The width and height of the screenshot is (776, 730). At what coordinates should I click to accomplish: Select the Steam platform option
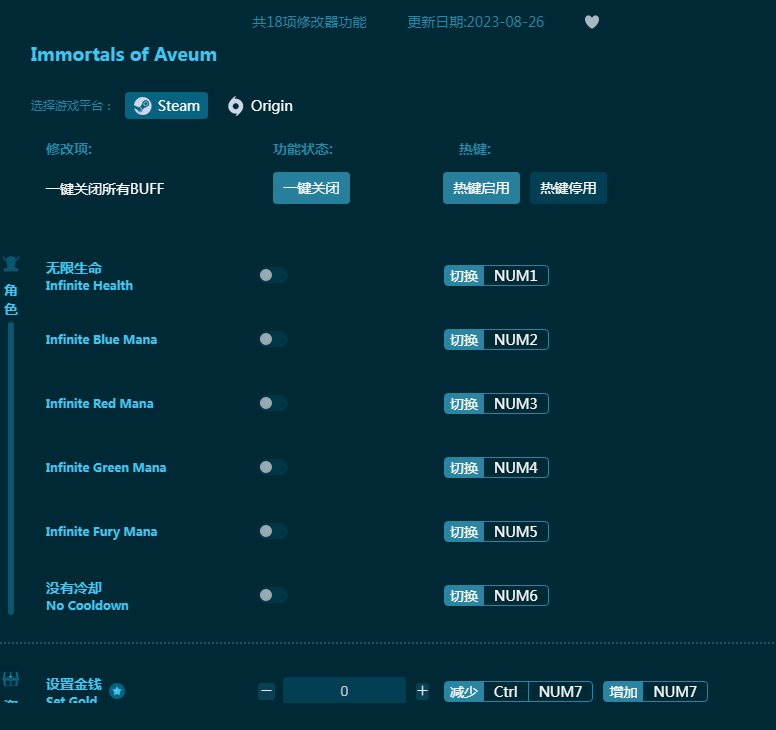click(x=166, y=106)
